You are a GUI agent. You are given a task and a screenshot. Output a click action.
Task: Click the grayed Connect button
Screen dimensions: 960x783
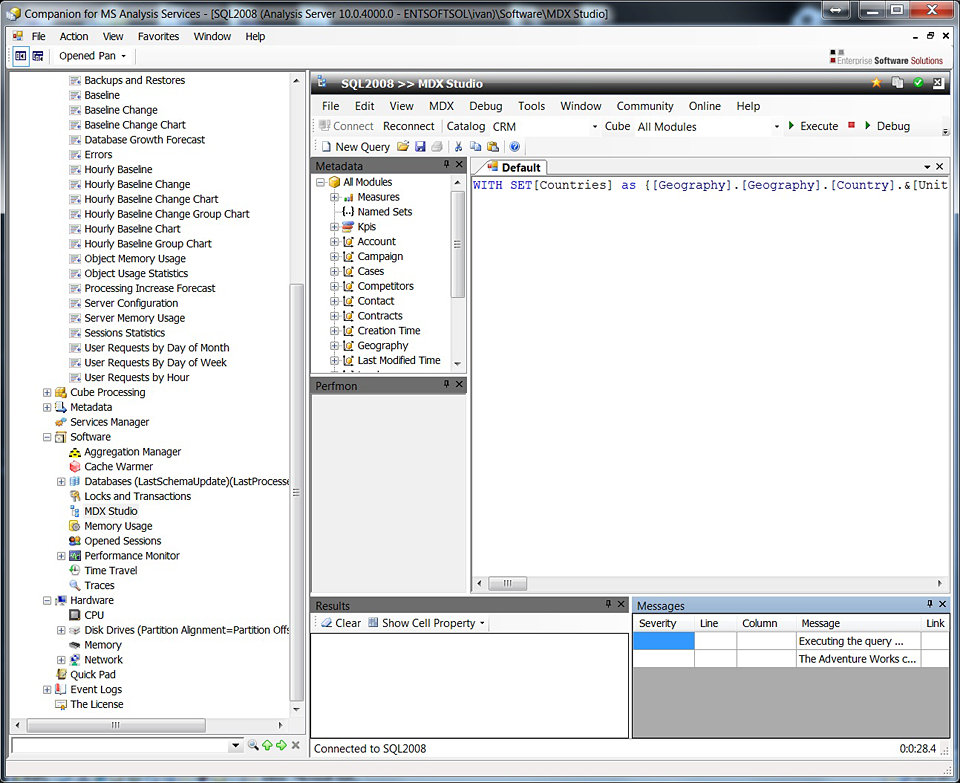click(x=346, y=126)
